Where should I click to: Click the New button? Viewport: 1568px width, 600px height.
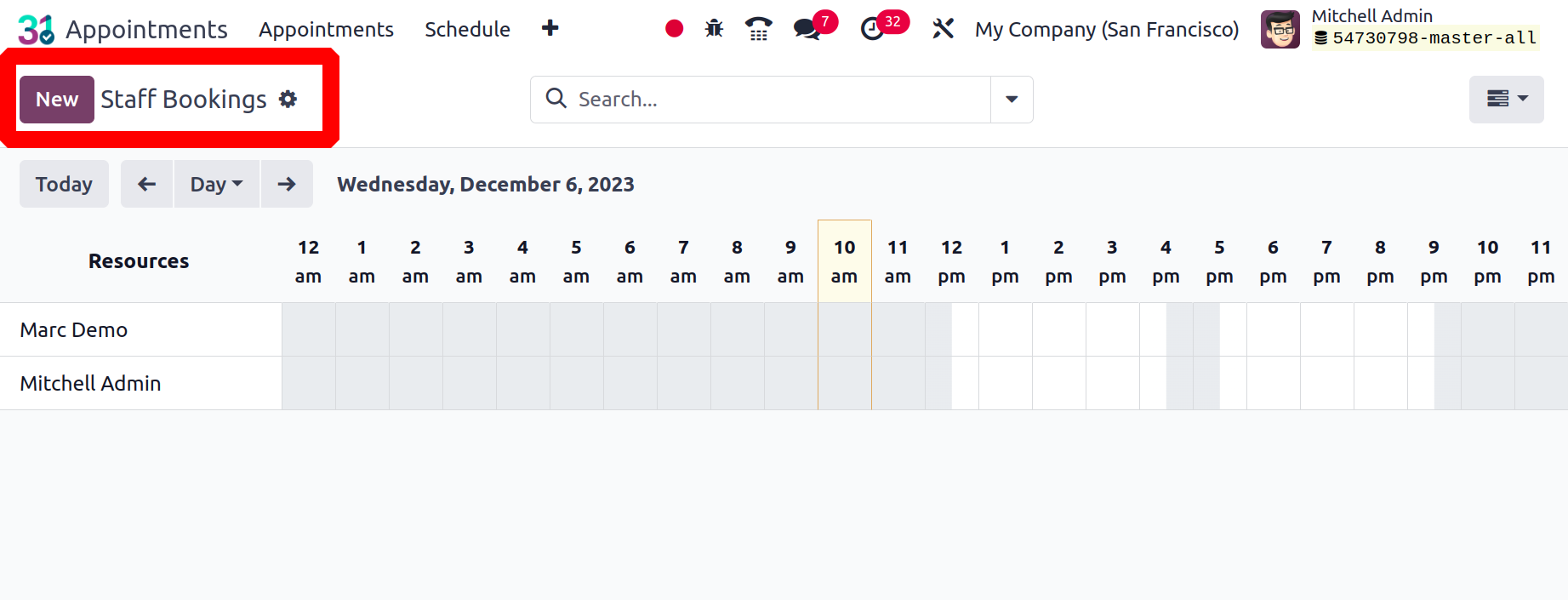pos(57,100)
